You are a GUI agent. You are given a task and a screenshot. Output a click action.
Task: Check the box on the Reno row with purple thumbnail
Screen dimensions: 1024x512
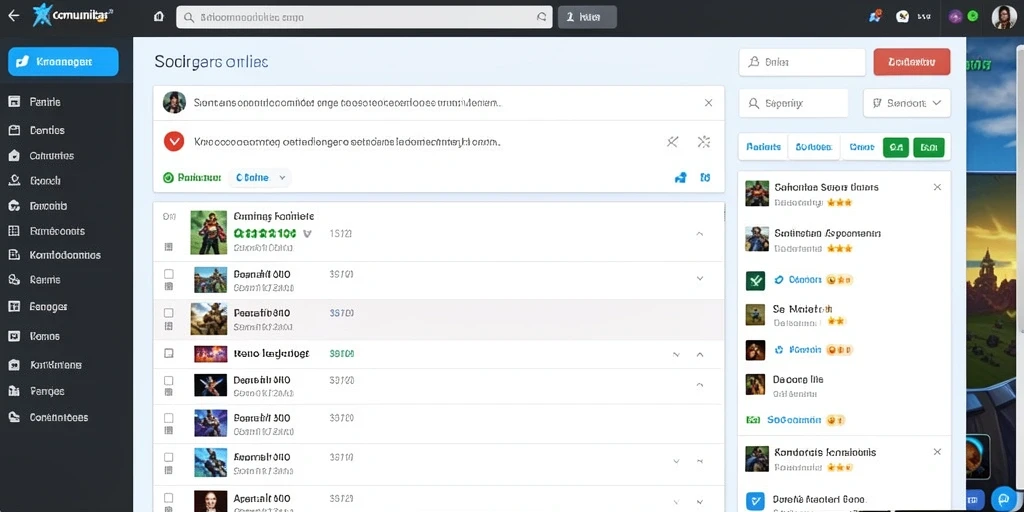click(168, 353)
